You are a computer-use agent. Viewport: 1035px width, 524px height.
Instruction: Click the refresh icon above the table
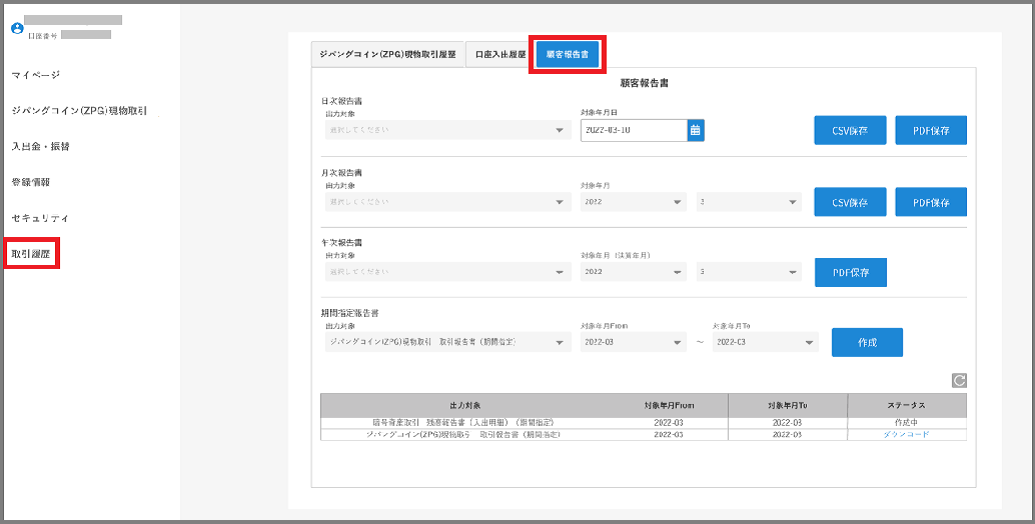point(959,380)
